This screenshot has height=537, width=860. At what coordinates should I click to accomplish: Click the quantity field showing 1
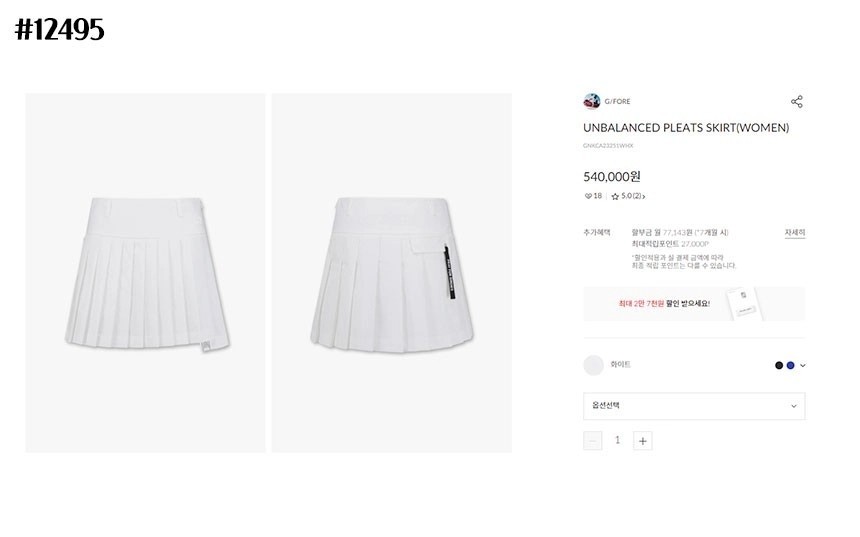tap(618, 440)
